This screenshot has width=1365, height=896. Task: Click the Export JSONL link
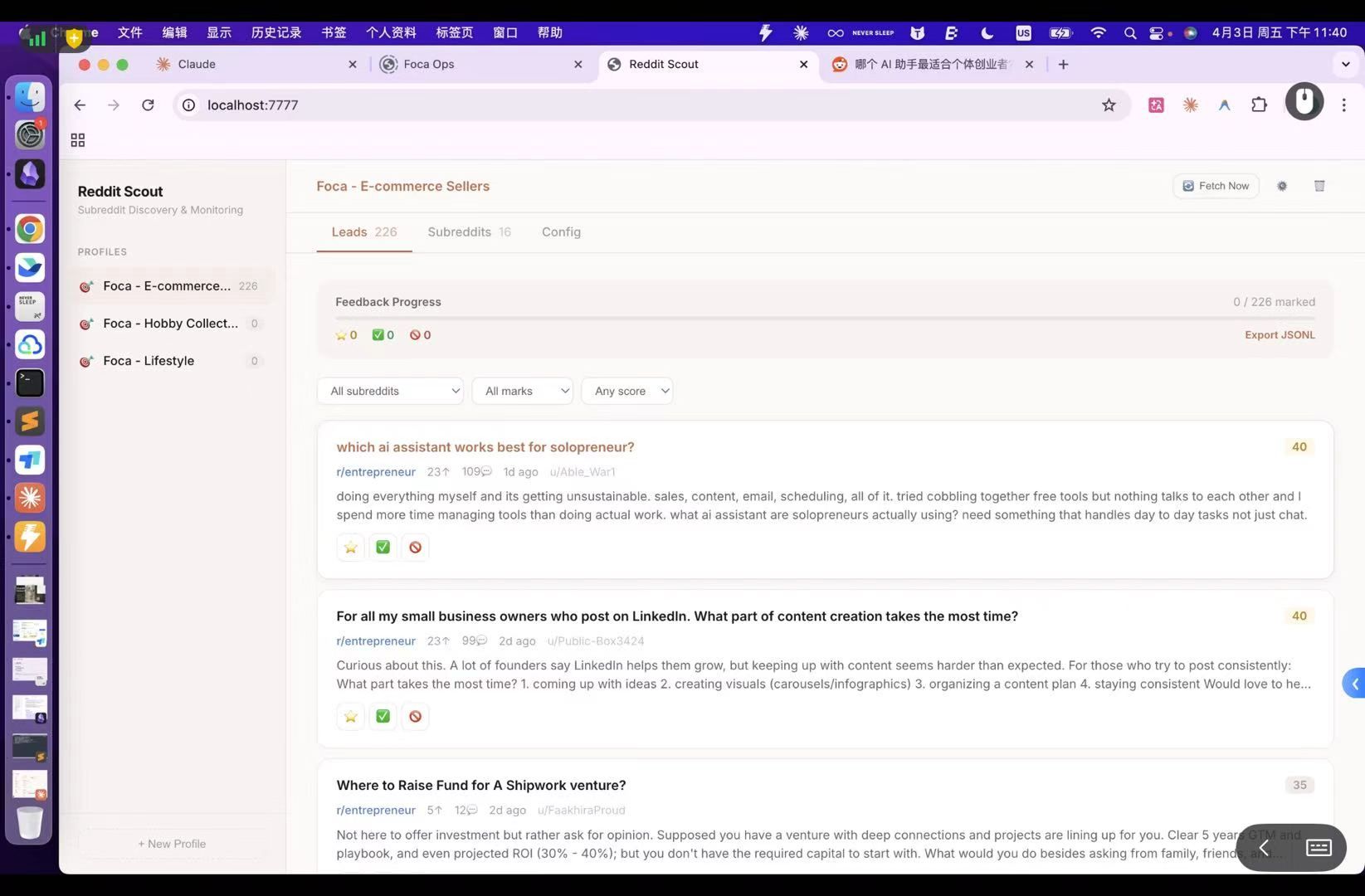point(1280,335)
